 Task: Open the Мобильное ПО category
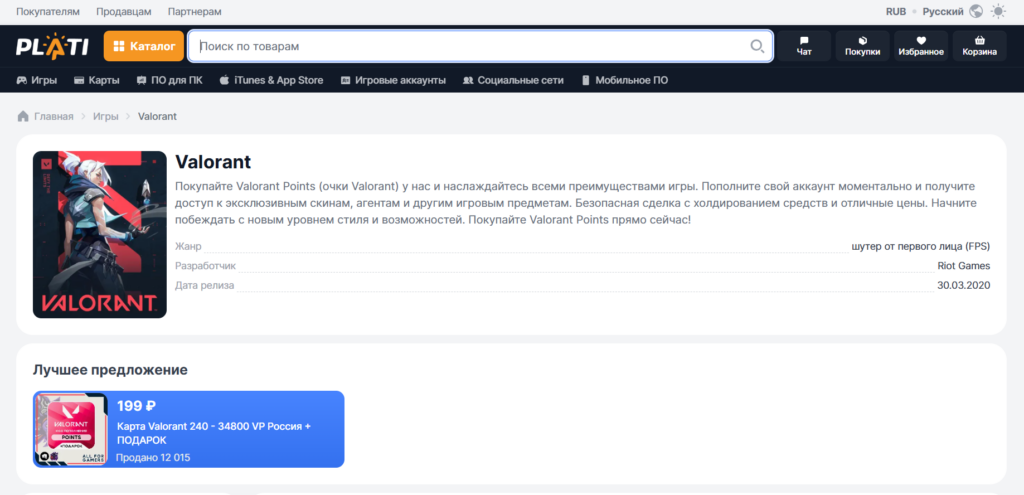(624, 80)
